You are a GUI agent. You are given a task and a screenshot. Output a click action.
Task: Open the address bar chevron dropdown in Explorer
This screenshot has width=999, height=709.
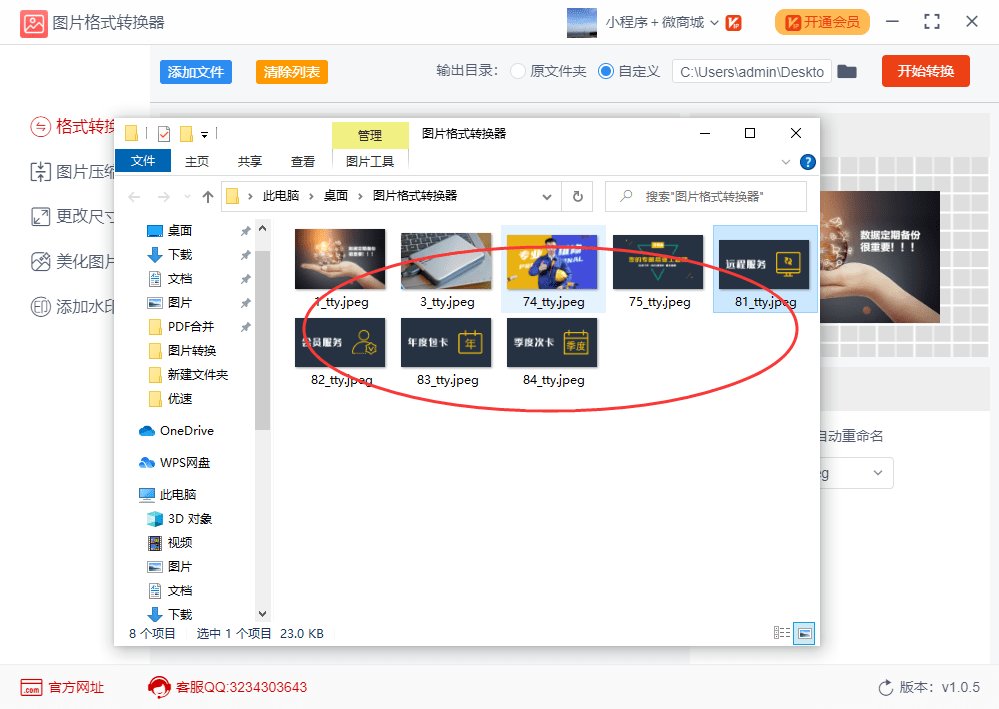pyautogui.click(x=545, y=196)
